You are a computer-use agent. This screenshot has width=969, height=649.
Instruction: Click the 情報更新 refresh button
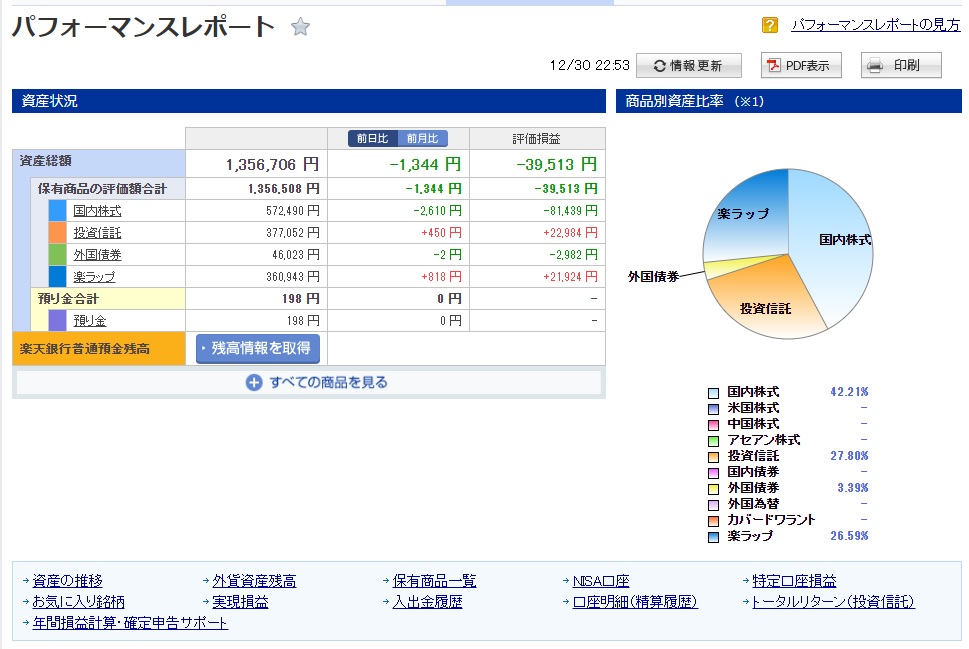688,66
